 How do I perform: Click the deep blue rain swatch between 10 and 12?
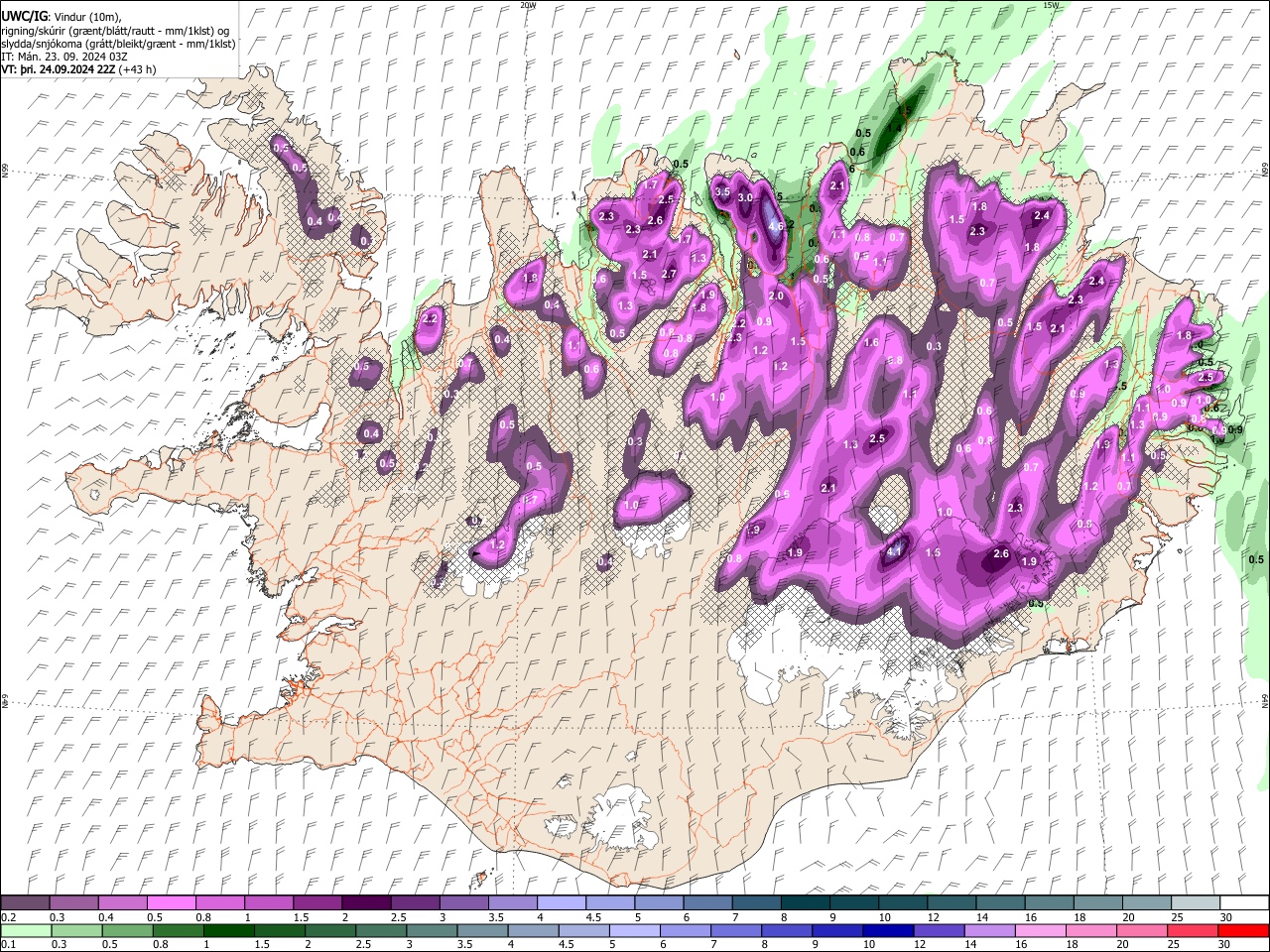pos(888,930)
